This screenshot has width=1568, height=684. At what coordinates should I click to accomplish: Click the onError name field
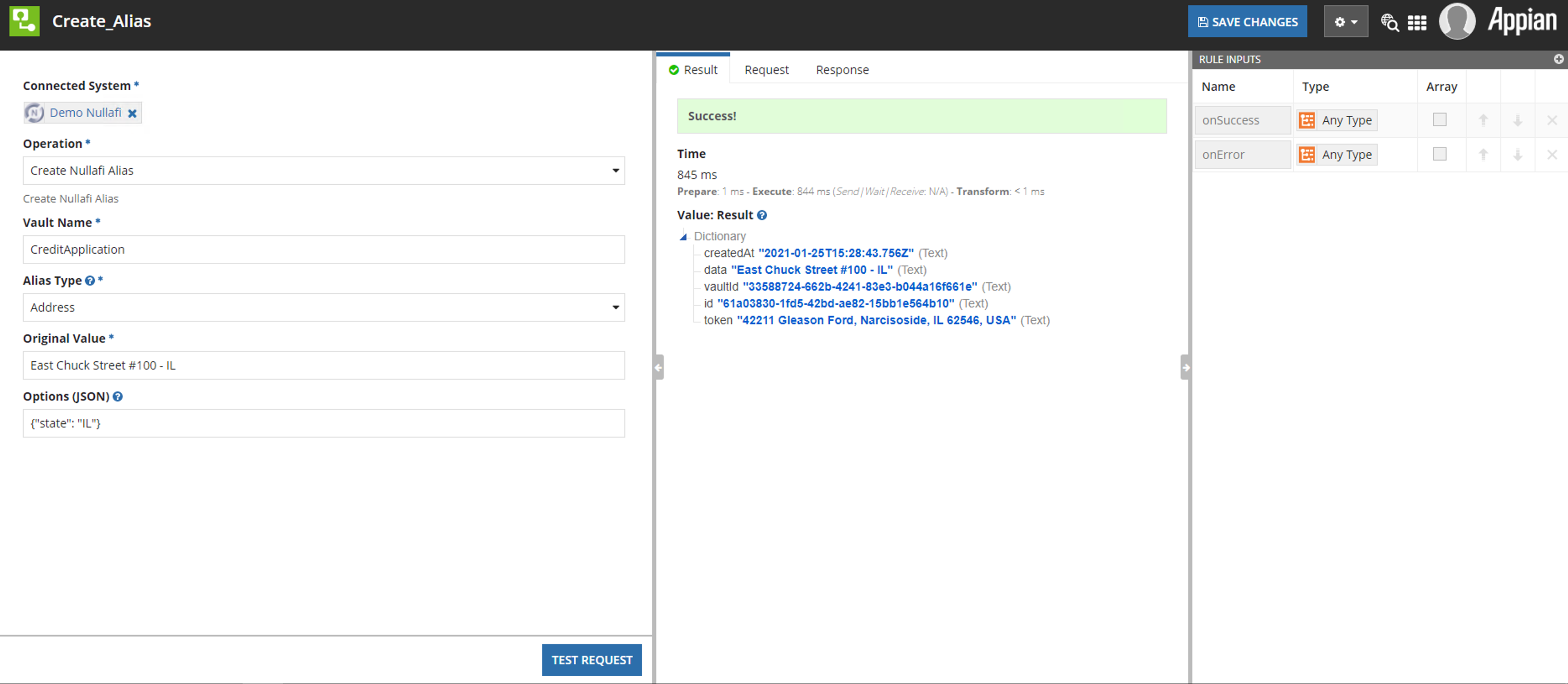click(1242, 155)
